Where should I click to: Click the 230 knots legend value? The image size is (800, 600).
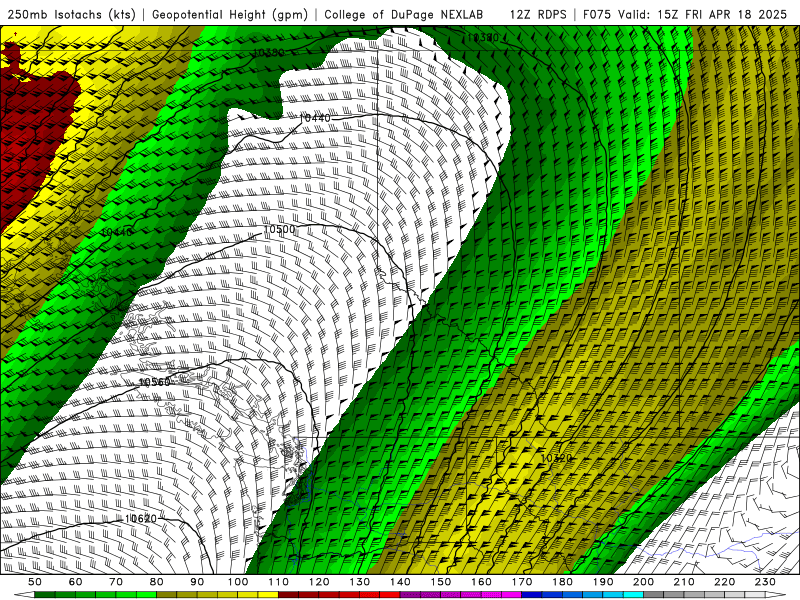tap(765, 582)
